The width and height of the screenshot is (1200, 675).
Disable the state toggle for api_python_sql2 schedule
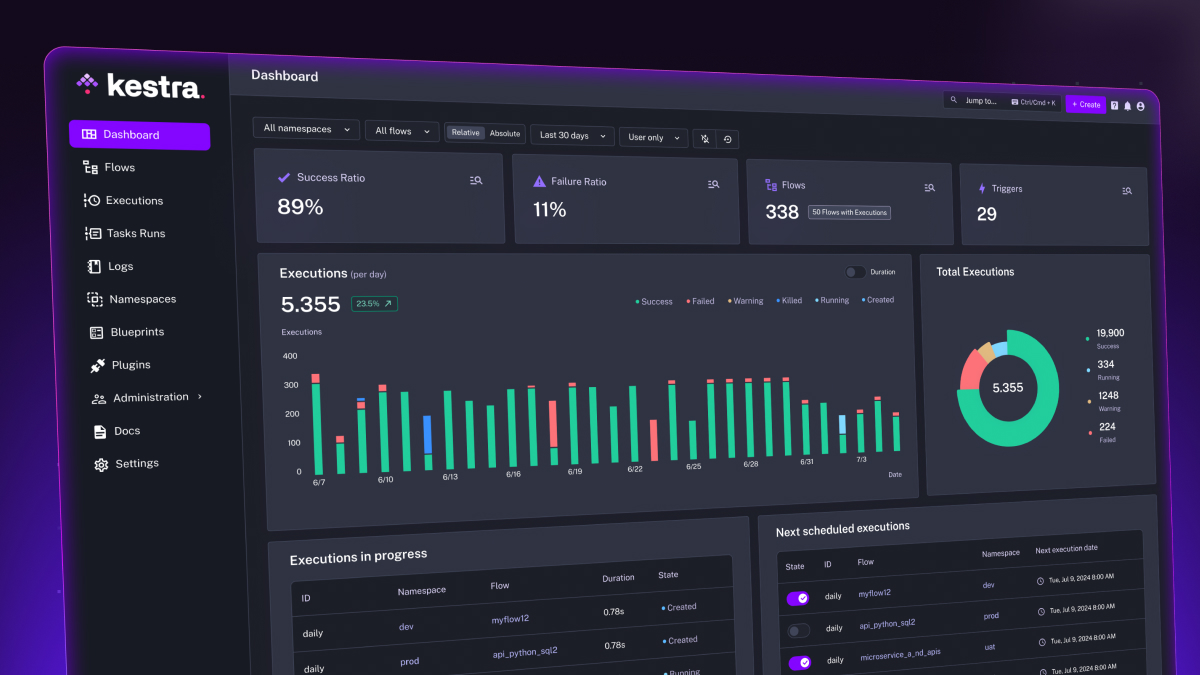(x=797, y=630)
